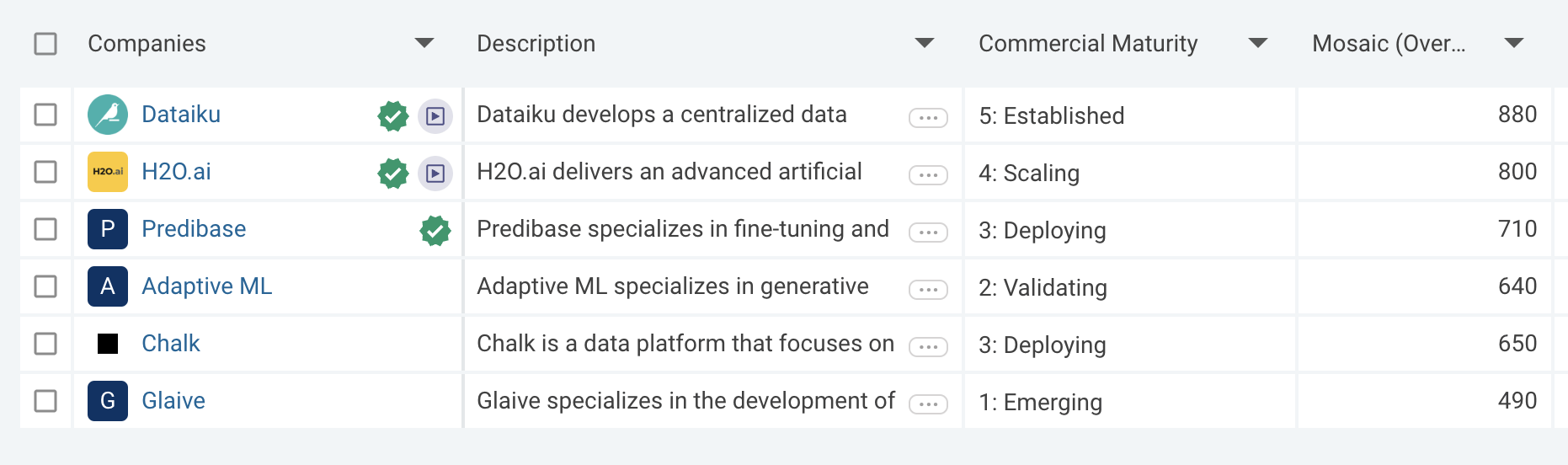Image resolution: width=1568 pixels, height=465 pixels.
Task: Toggle the select-all checkbox in header
Action: point(45,44)
